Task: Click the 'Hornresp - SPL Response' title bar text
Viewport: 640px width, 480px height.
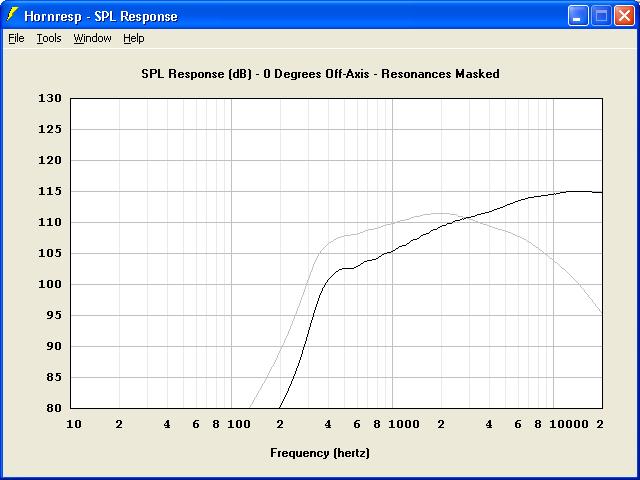Action: (x=101, y=16)
